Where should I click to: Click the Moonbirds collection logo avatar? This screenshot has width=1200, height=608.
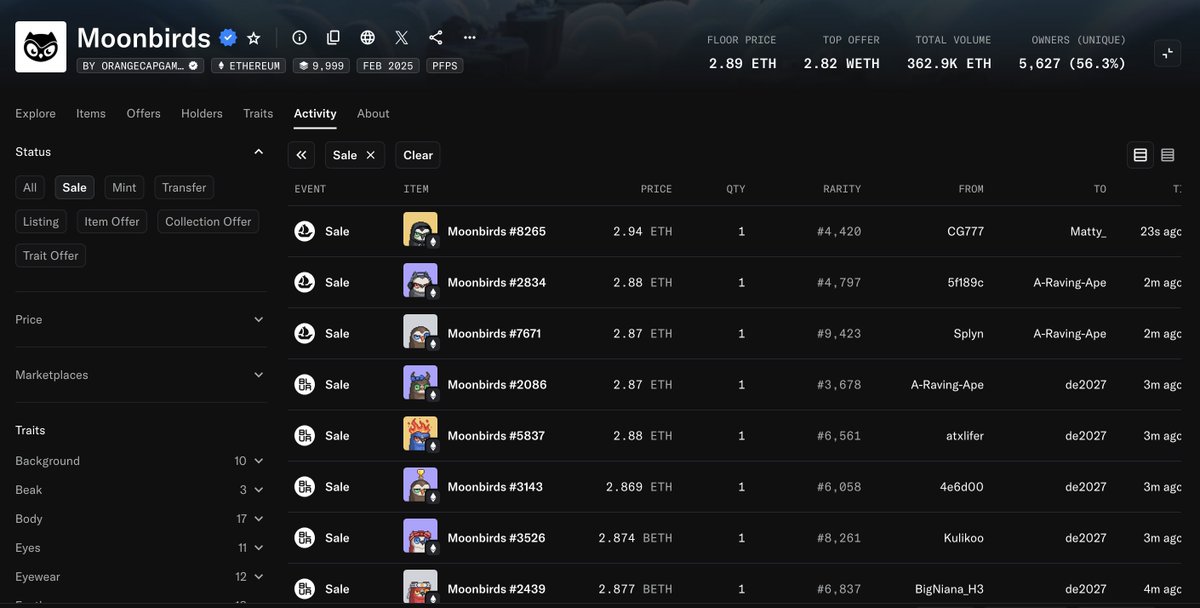[41, 47]
